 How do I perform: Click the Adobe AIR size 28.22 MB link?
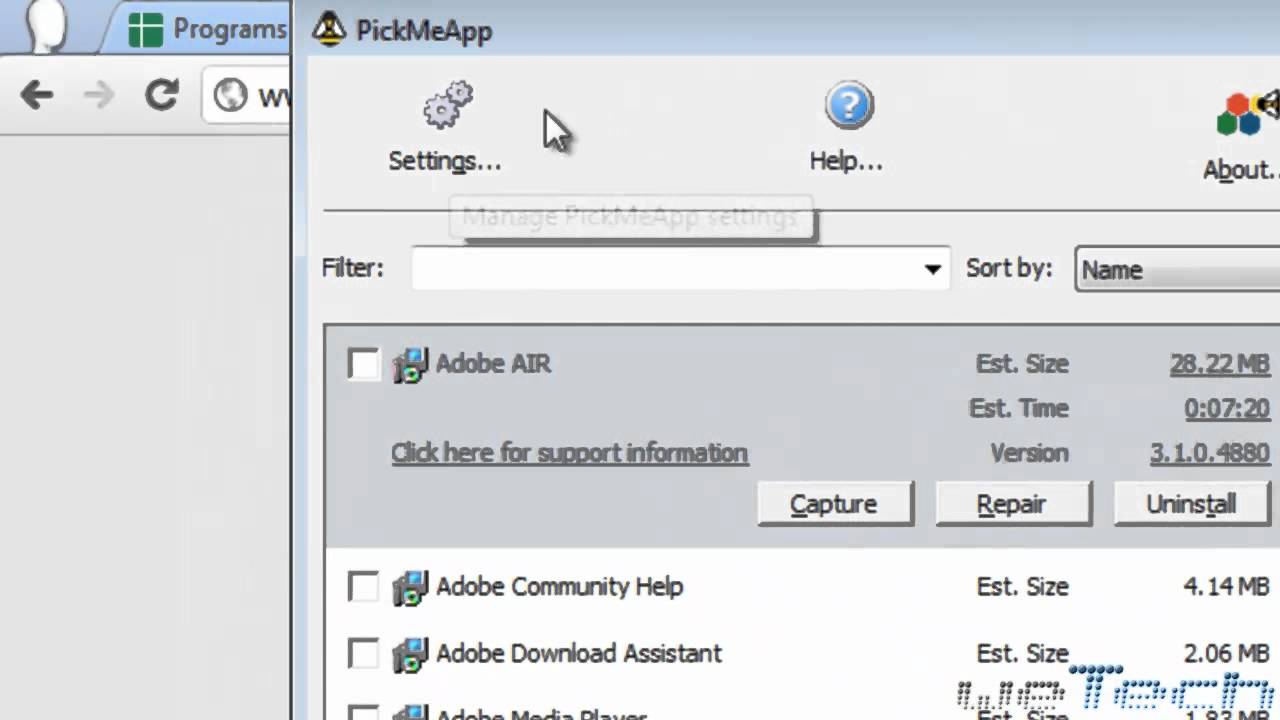tap(1219, 364)
